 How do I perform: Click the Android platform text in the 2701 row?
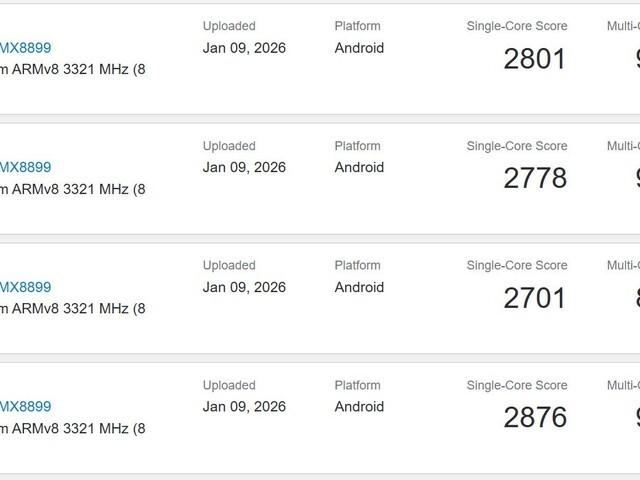(359, 287)
